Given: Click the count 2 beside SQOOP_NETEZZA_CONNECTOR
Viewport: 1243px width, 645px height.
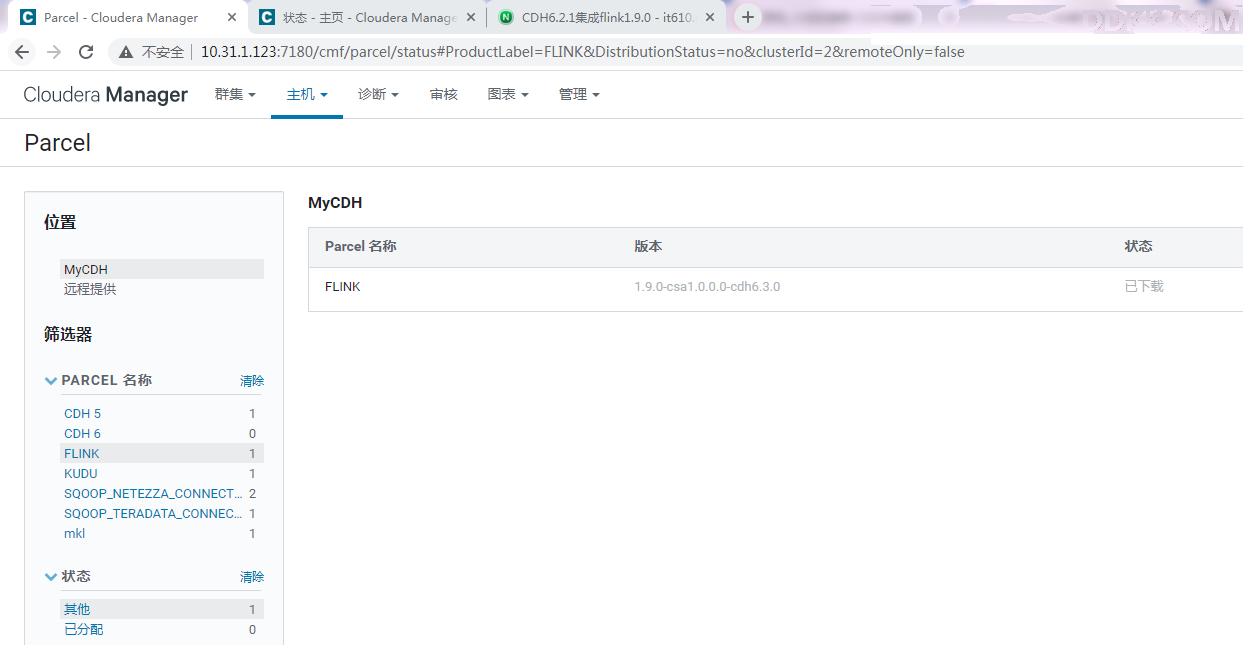Looking at the screenshot, I should coord(252,493).
